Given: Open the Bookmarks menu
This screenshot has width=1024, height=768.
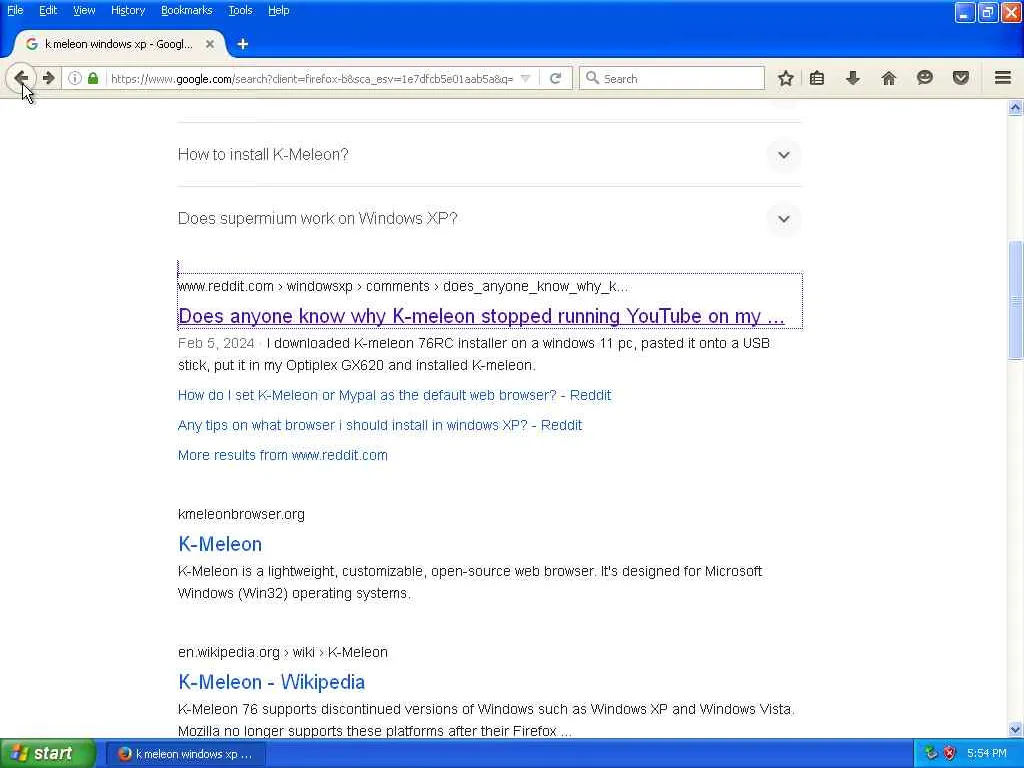Looking at the screenshot, I should [187, 10].
